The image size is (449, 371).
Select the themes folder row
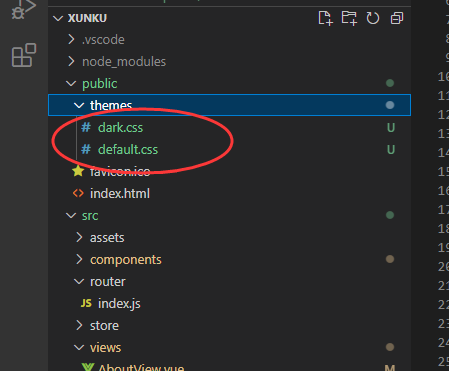click(x=229, y=105)
